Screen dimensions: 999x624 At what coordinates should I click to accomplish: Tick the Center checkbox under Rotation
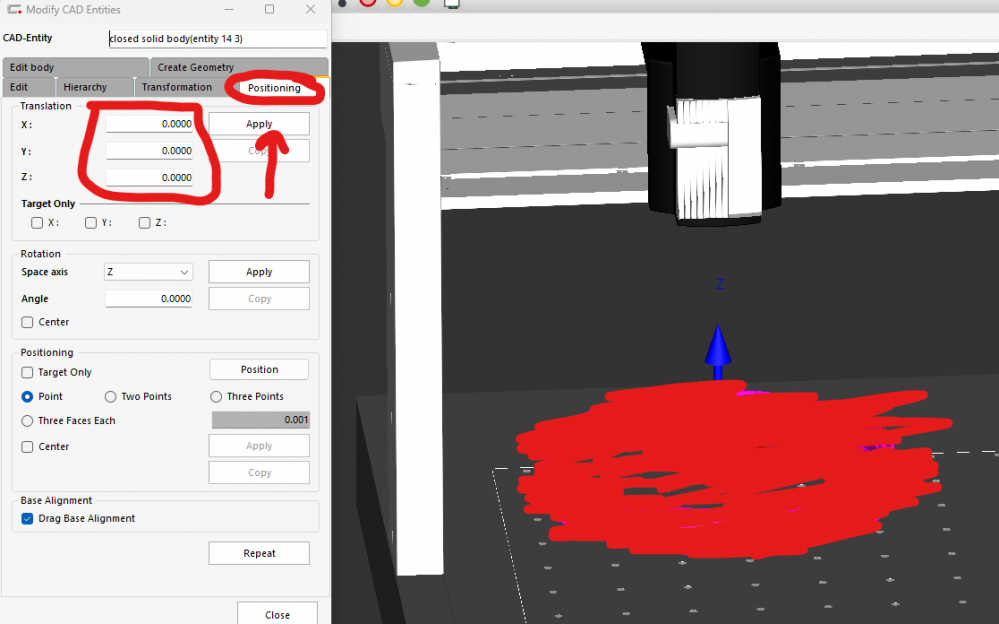28,322
